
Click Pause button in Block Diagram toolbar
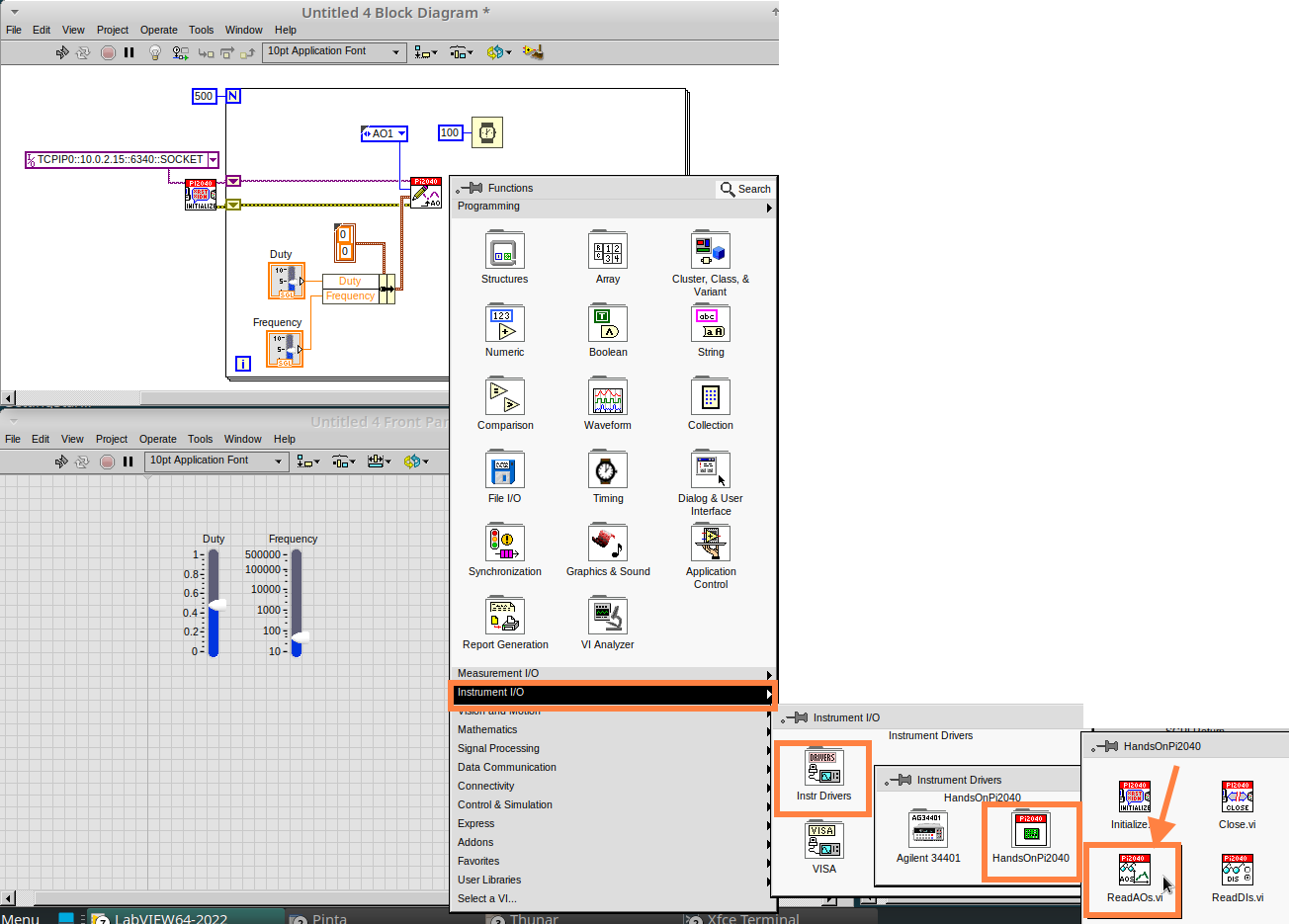[129, 52]
